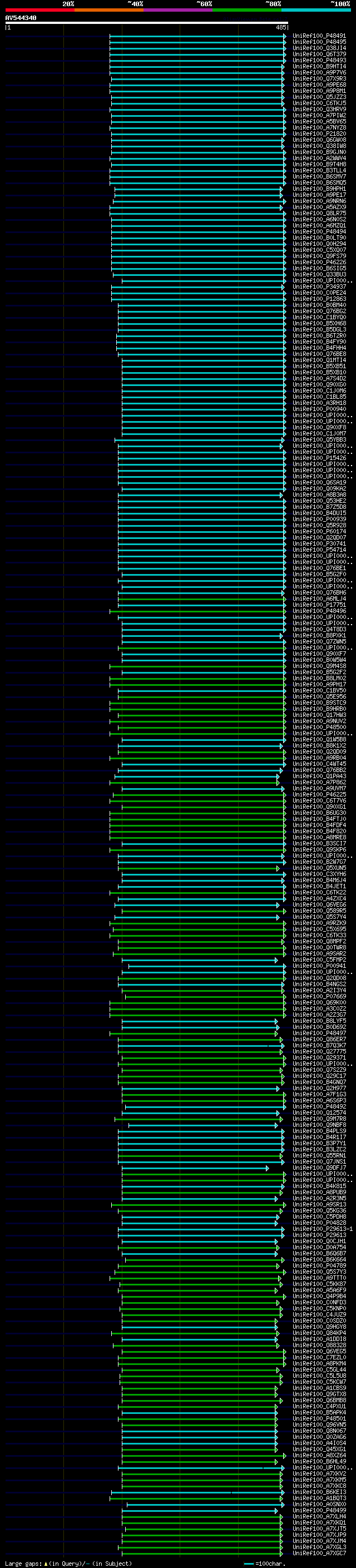Select the UniRef100_P12863 label
356x1568 pixels.
click(x=319, y=299)
